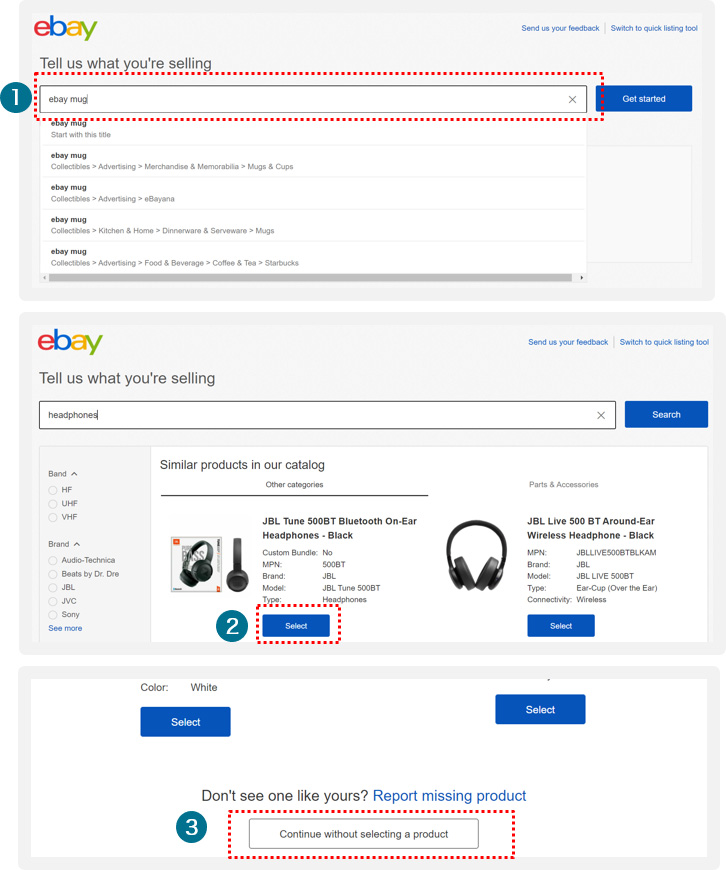Click 'Continue without selecting a product'
The image size is (726, 870).
tap(364, 834)
